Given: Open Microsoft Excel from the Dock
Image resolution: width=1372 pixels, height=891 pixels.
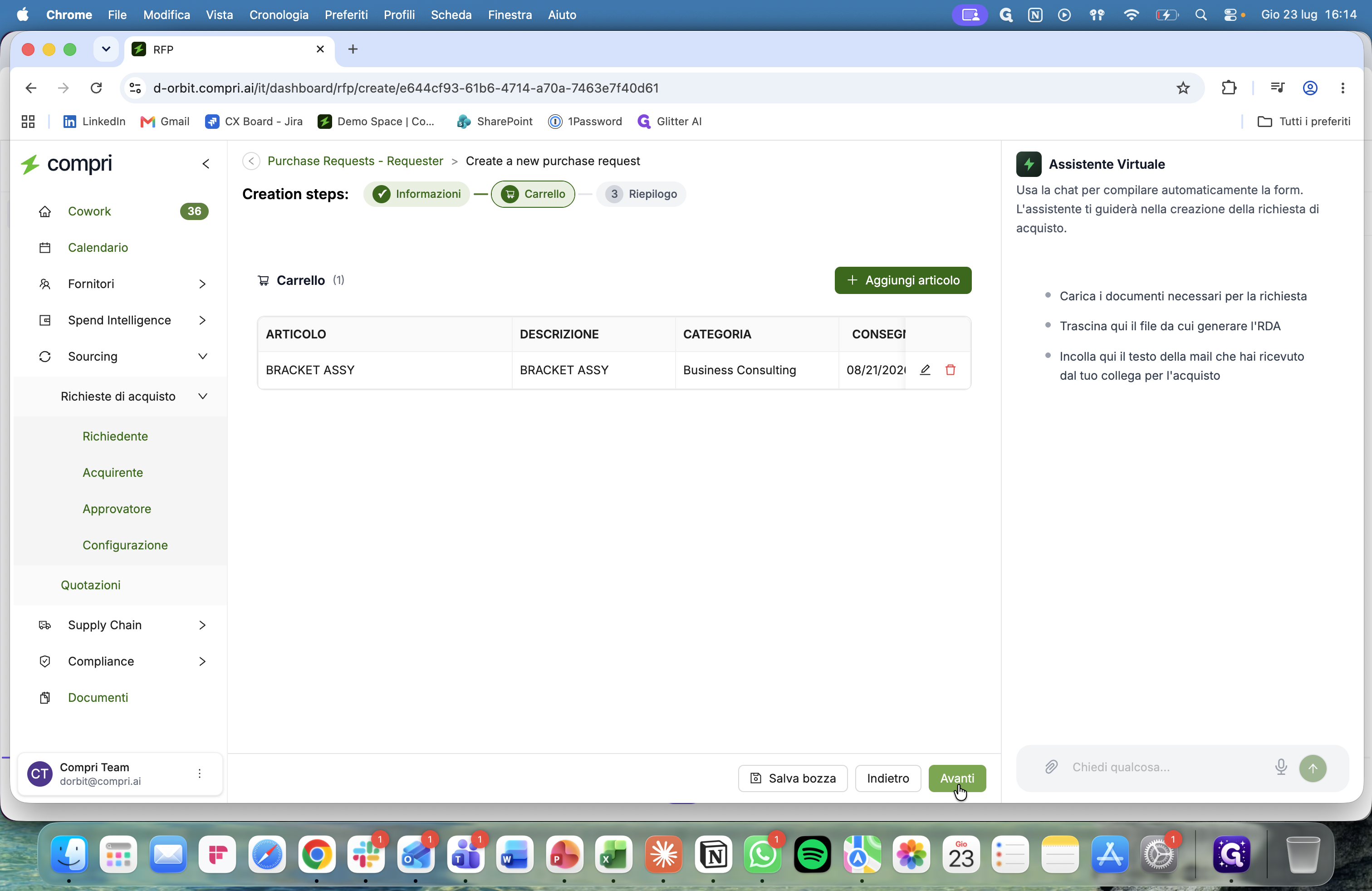Looking at the screenshot, I should point(614,854).
